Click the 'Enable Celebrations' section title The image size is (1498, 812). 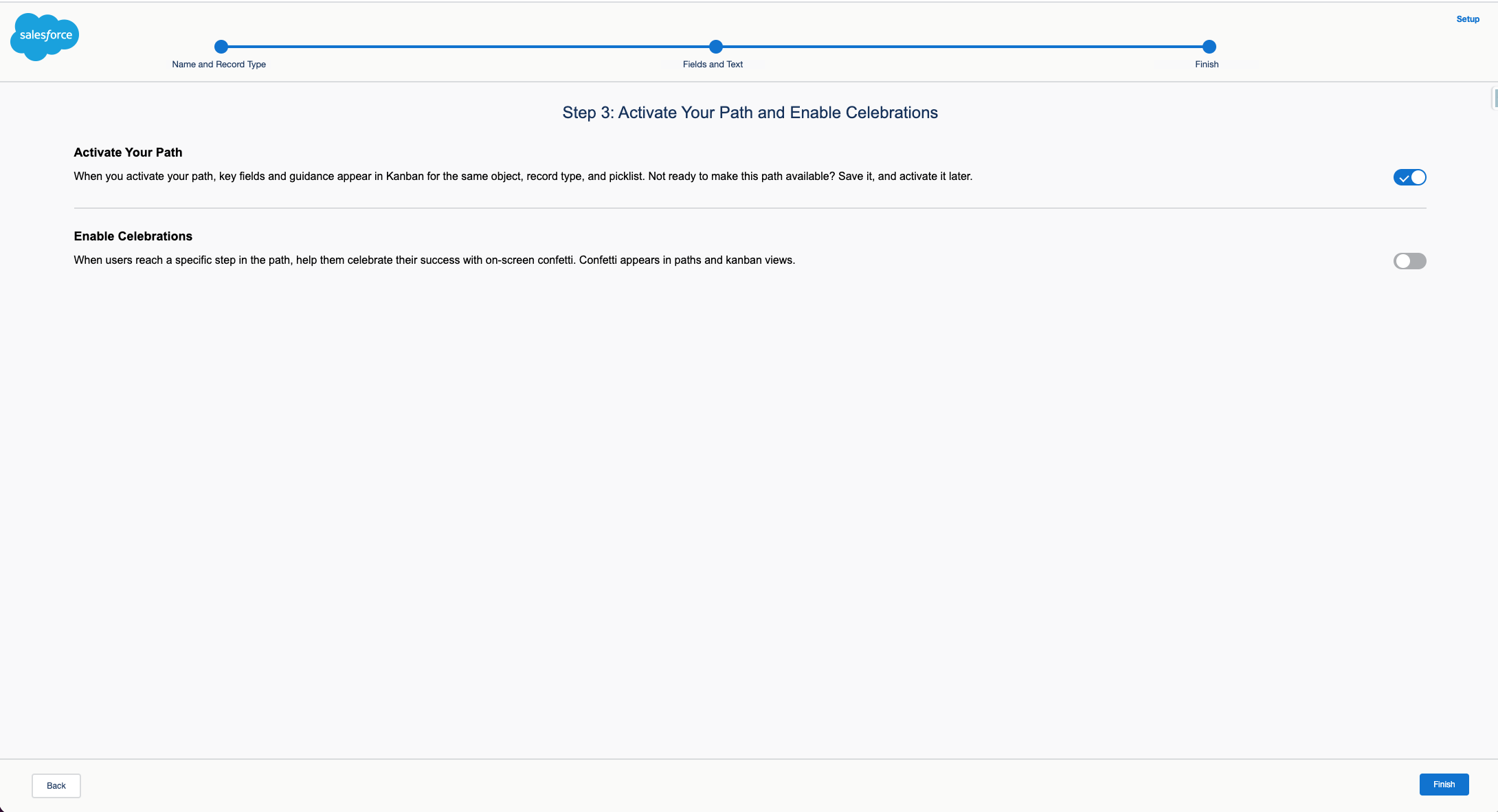pyautogui.click(x=133, y=236)
